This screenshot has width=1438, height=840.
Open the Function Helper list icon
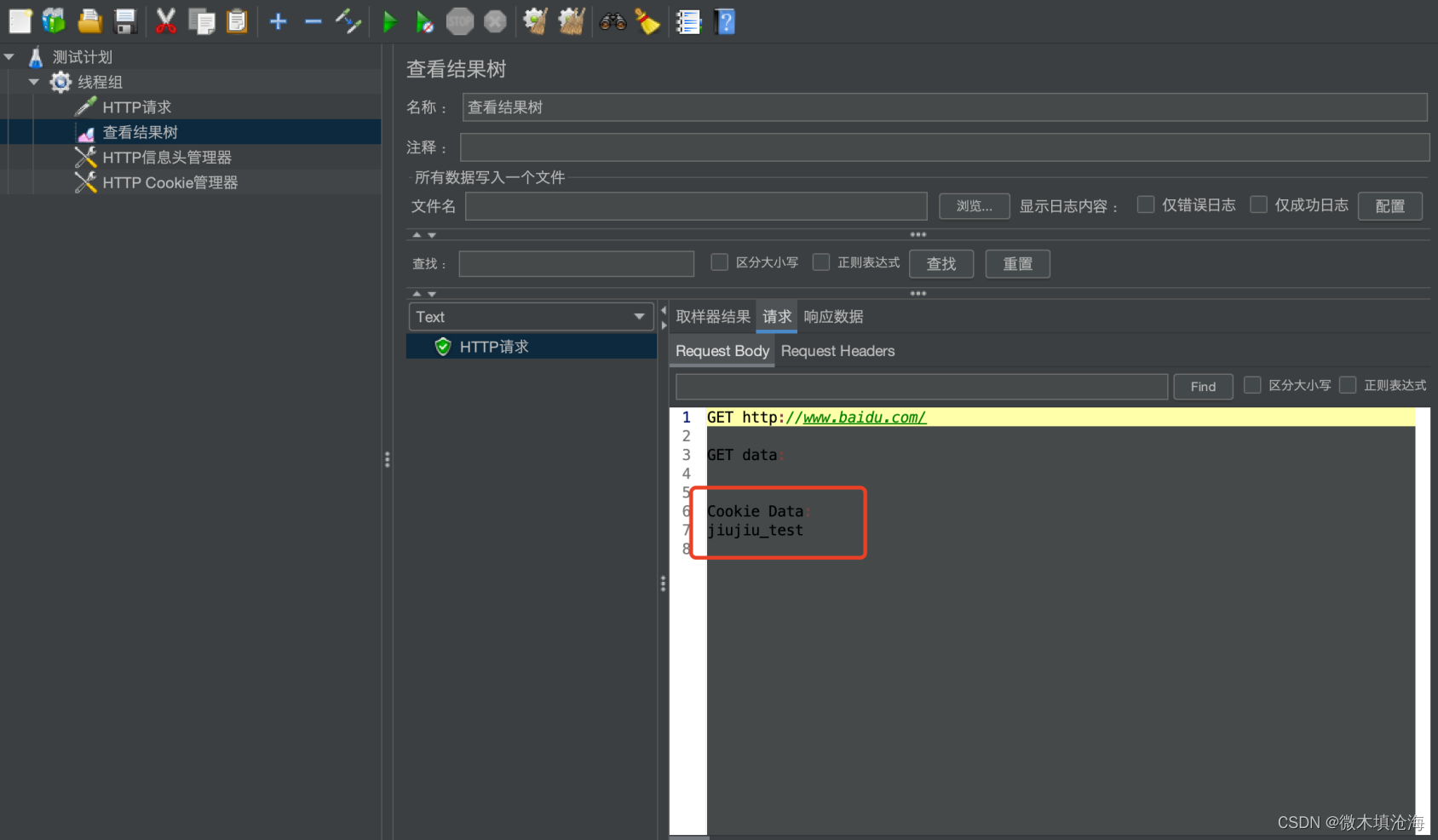pos(688,21)
